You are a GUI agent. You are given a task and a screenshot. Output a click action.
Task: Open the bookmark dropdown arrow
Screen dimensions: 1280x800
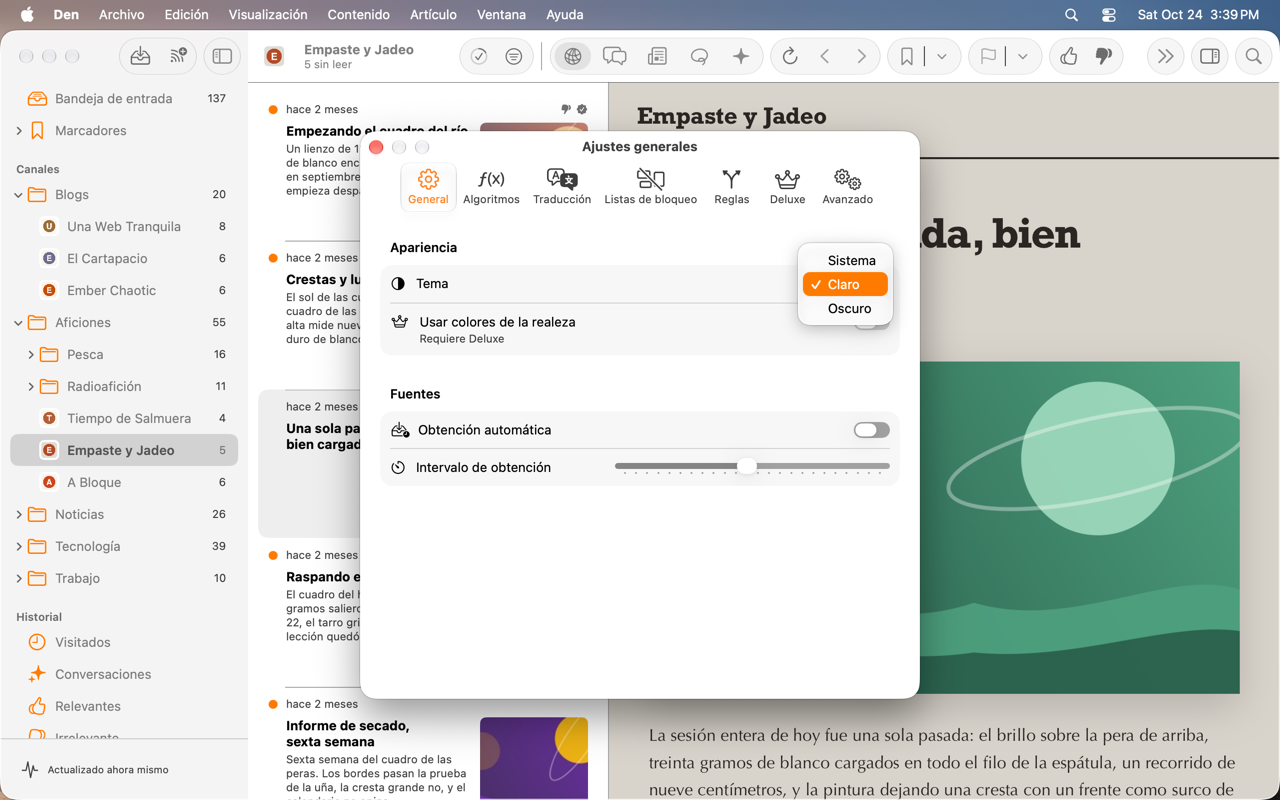[x=942, y=57]
